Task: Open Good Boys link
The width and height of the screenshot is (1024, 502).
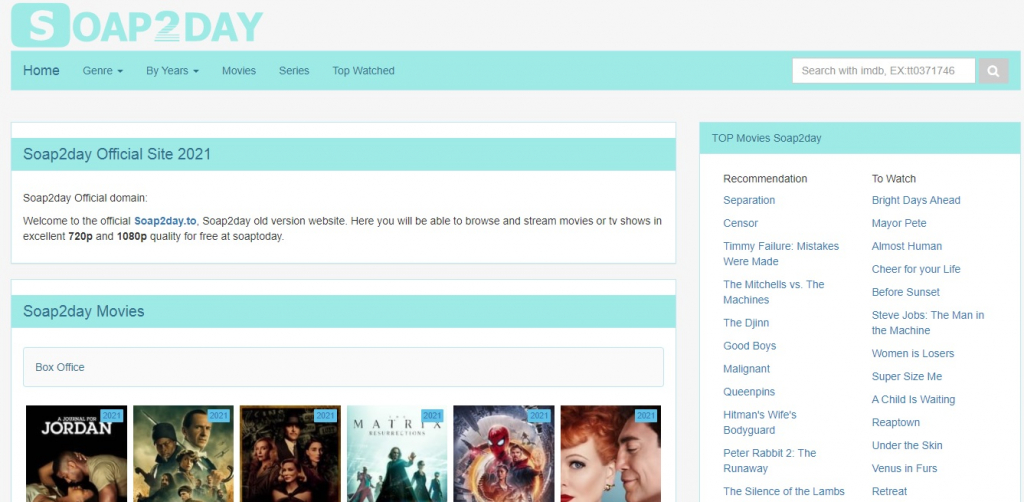Action: click(x=750, y=345)
